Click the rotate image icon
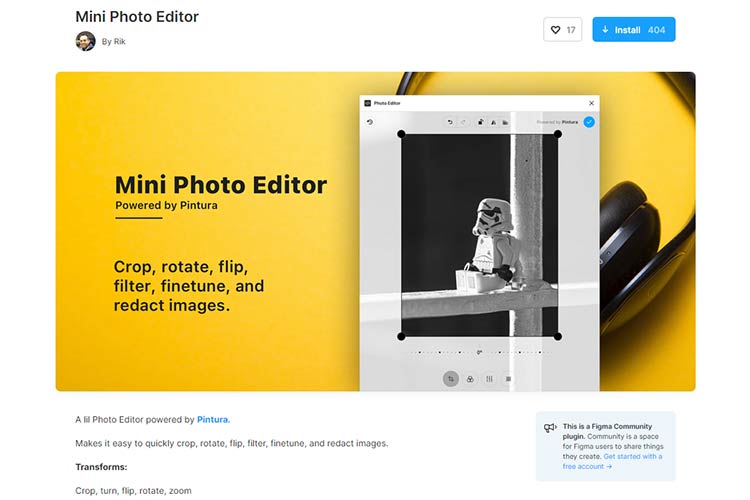 (481, 122)
